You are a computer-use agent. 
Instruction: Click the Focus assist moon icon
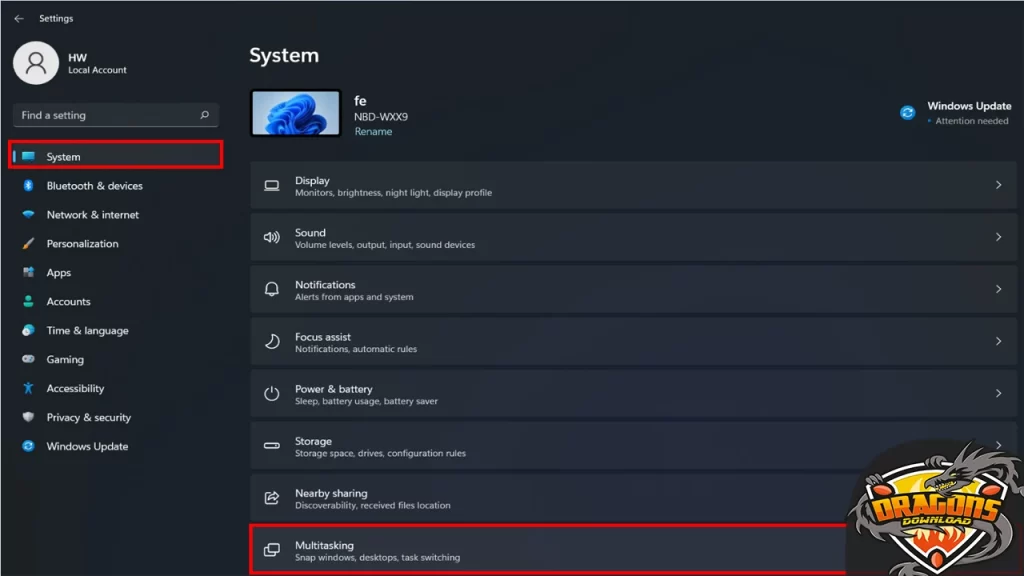pyautogui.click(x=271, y=342)
